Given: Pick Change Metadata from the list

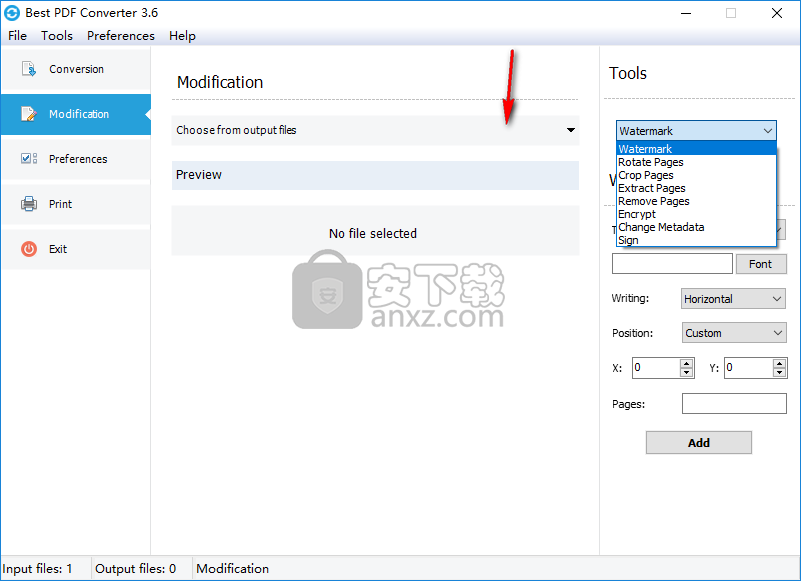Looking at the screenshot, I should tap(696, 227).
